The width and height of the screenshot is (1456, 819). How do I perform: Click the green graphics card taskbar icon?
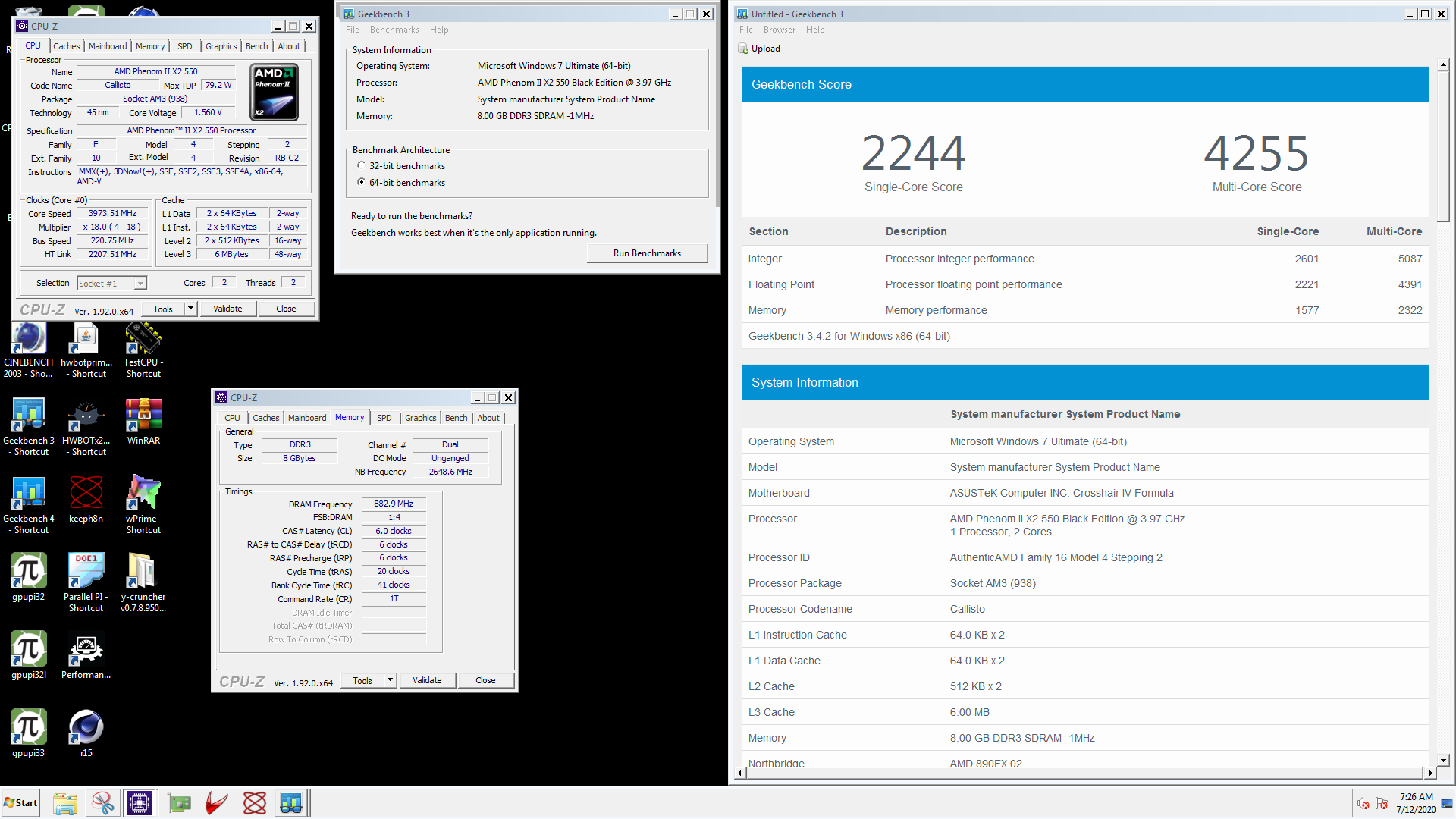tap(180, 803)
